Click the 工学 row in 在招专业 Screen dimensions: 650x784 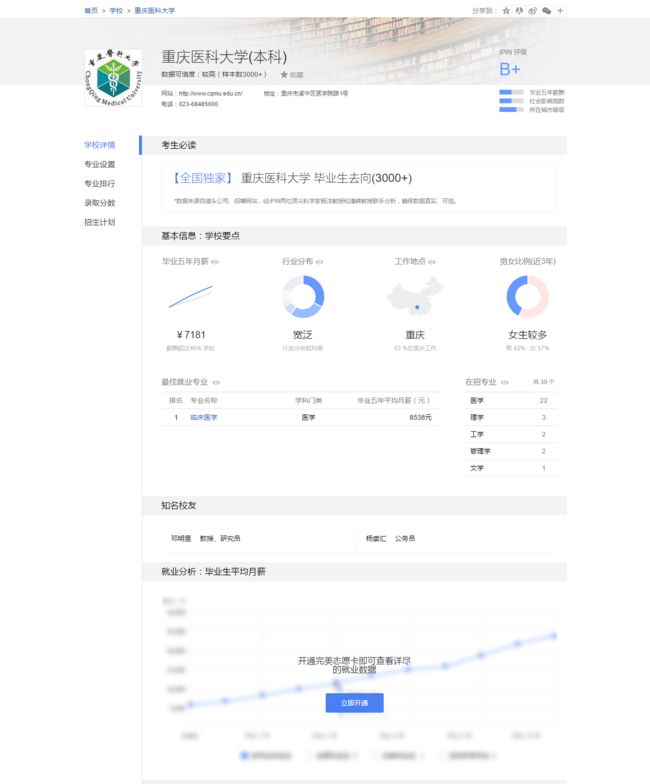coord(510,434)
